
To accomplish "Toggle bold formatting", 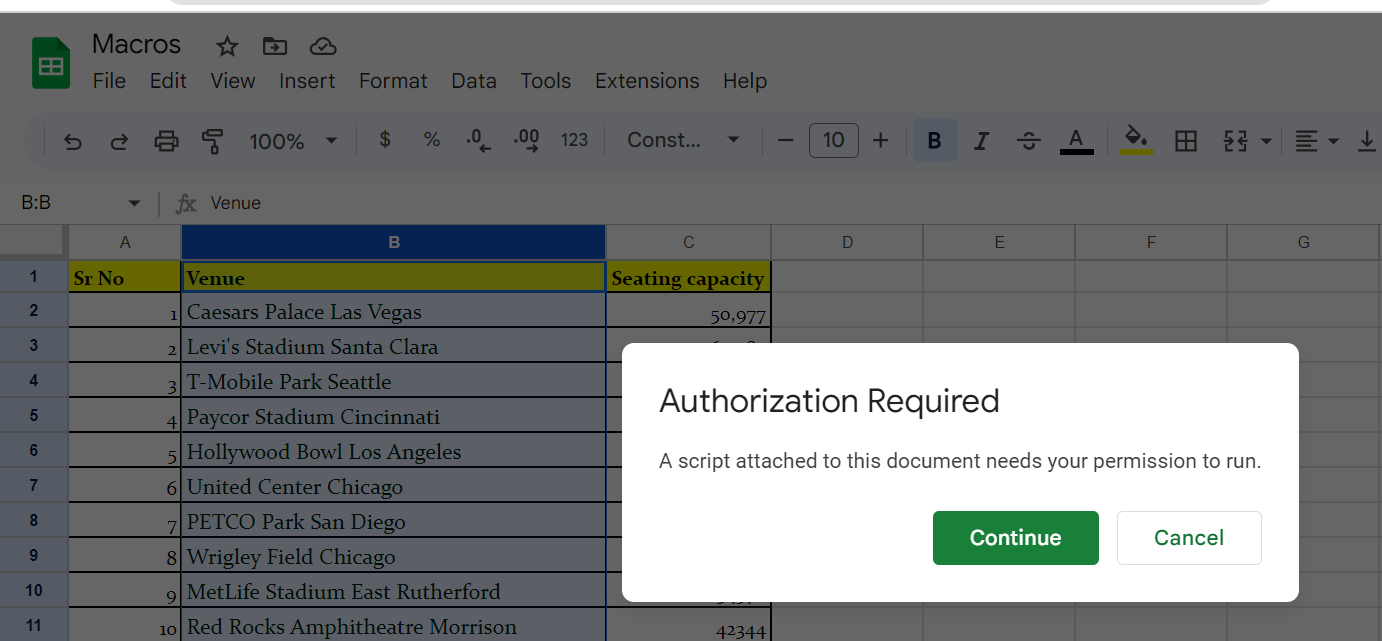I will point(935,140).
